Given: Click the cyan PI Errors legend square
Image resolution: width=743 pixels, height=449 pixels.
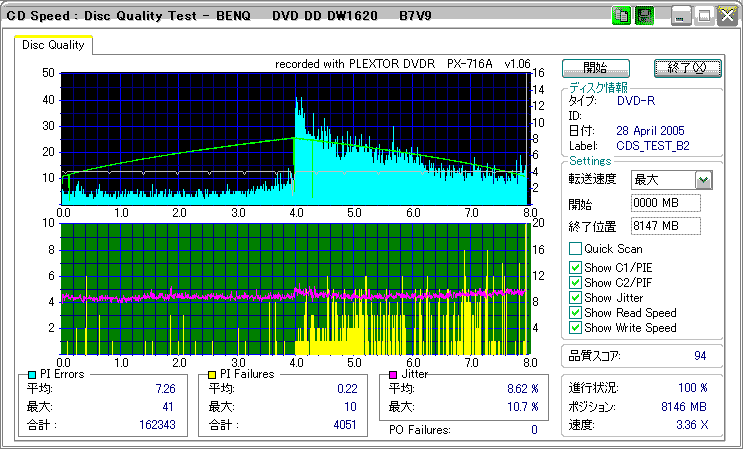Looking at the screenshot, I should (x=33, y=374).
